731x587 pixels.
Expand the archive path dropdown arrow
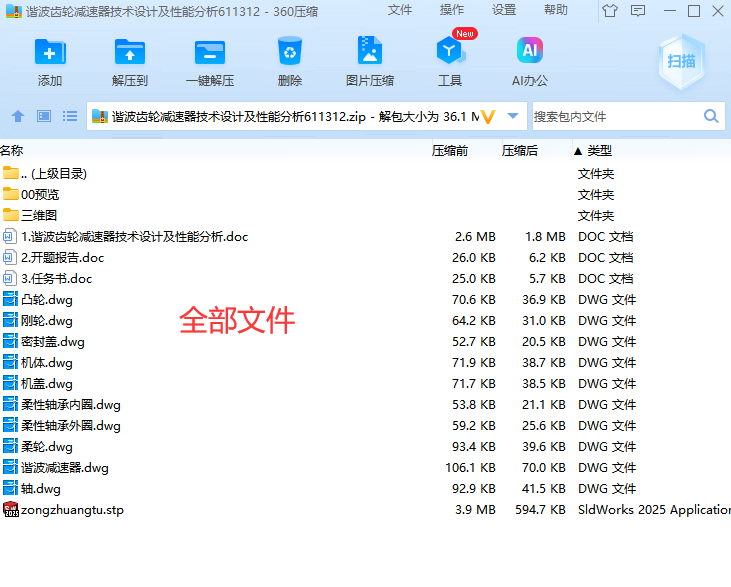pos(513,116)
